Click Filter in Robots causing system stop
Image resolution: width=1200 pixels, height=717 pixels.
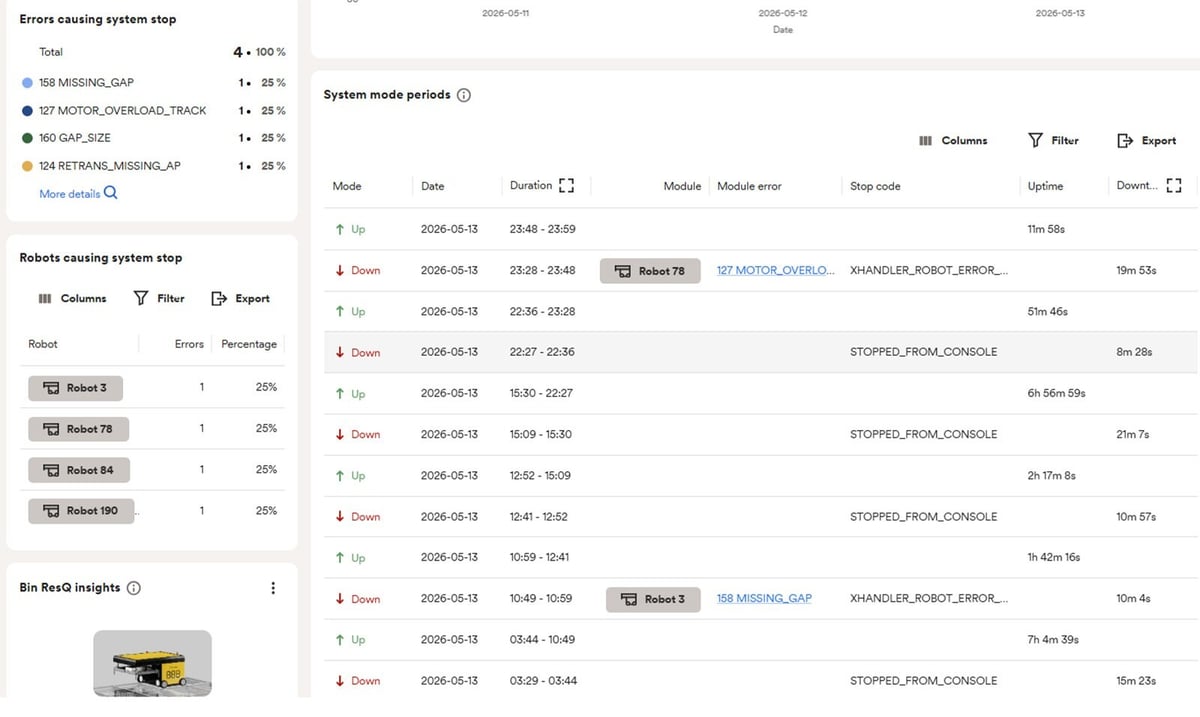159,299
